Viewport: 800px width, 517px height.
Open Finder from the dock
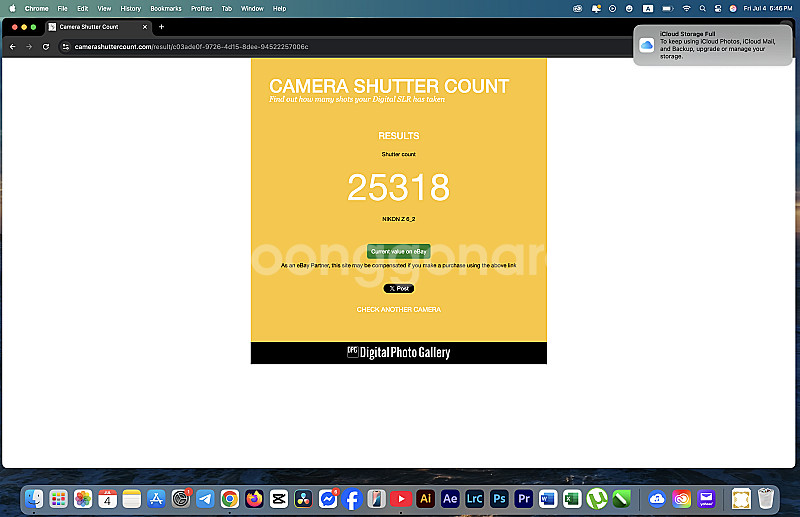pyautogui.click(x=34, y=499)
